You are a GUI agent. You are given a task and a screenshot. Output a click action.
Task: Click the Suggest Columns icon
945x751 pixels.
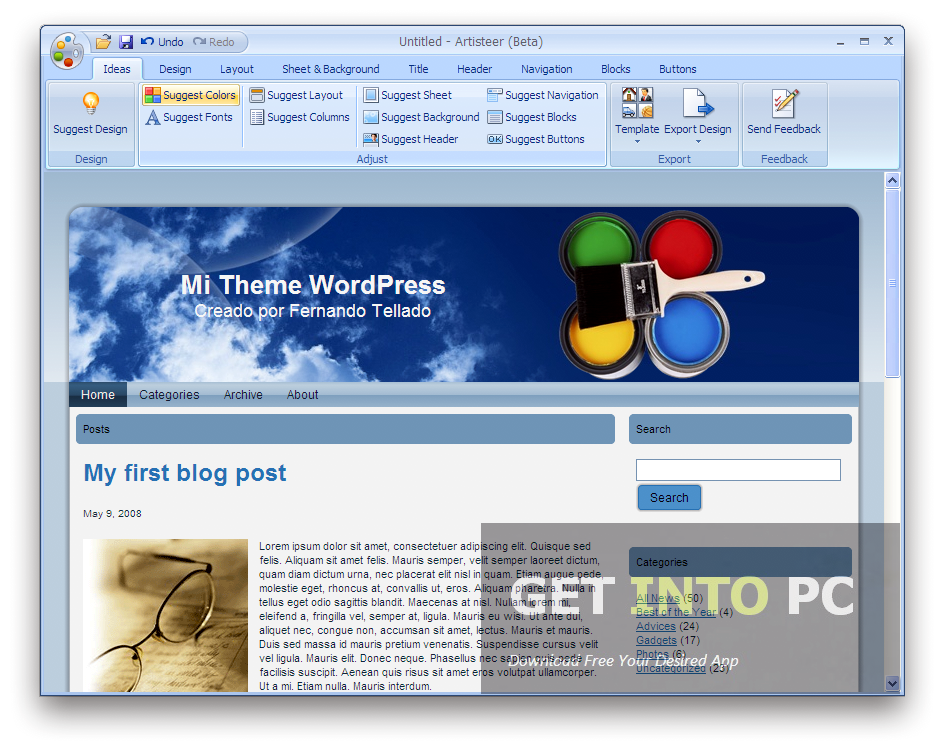pos(257,117)
